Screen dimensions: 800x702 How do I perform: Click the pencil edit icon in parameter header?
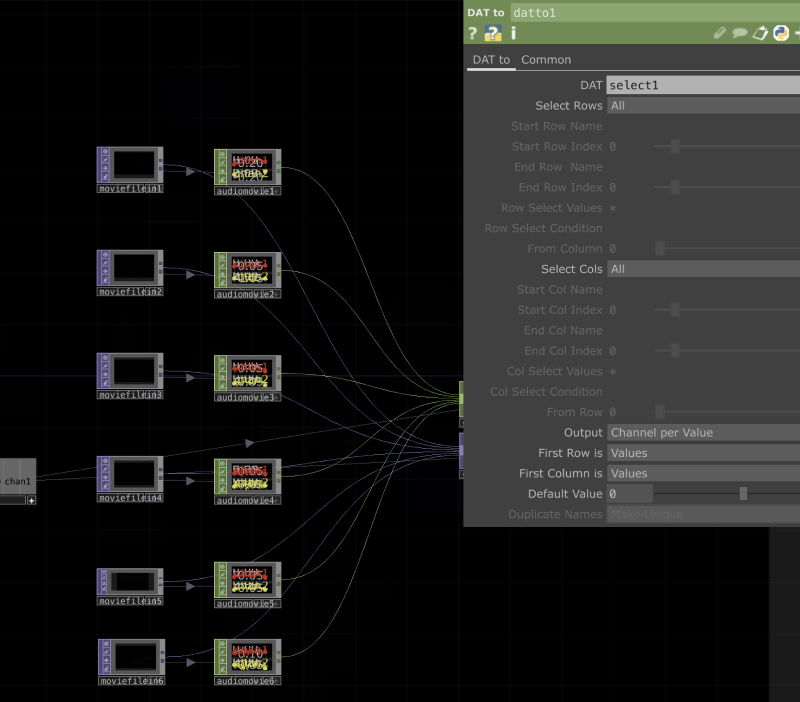720,33
